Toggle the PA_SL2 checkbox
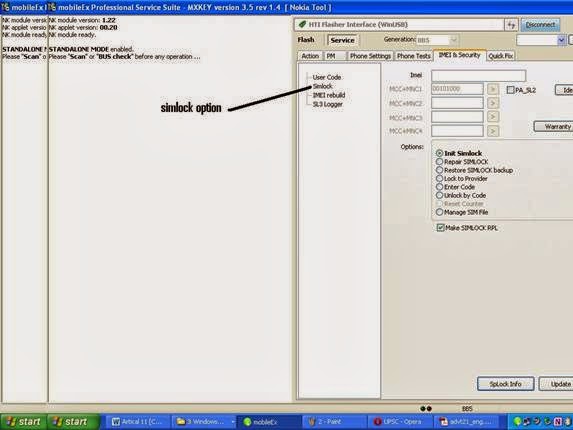Screen dimensions: 573x430 (511, 90)
